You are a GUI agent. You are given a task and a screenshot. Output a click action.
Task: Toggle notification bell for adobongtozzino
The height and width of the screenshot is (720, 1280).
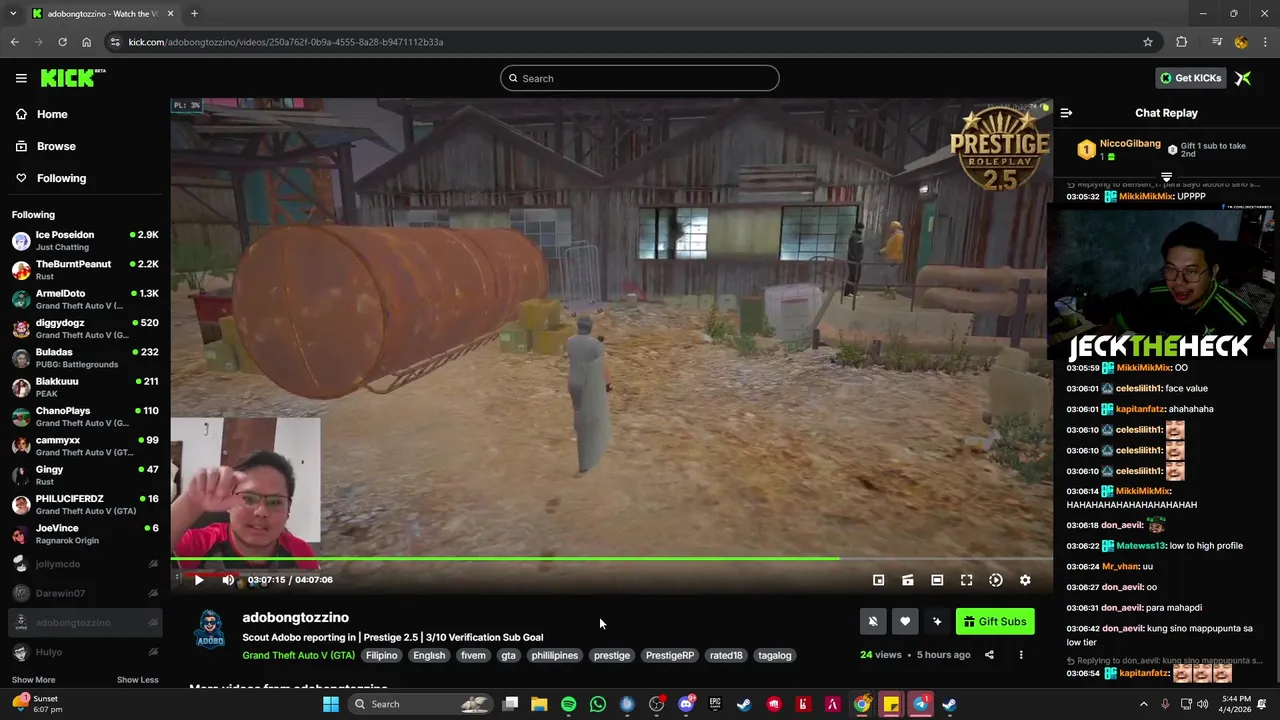873,621
